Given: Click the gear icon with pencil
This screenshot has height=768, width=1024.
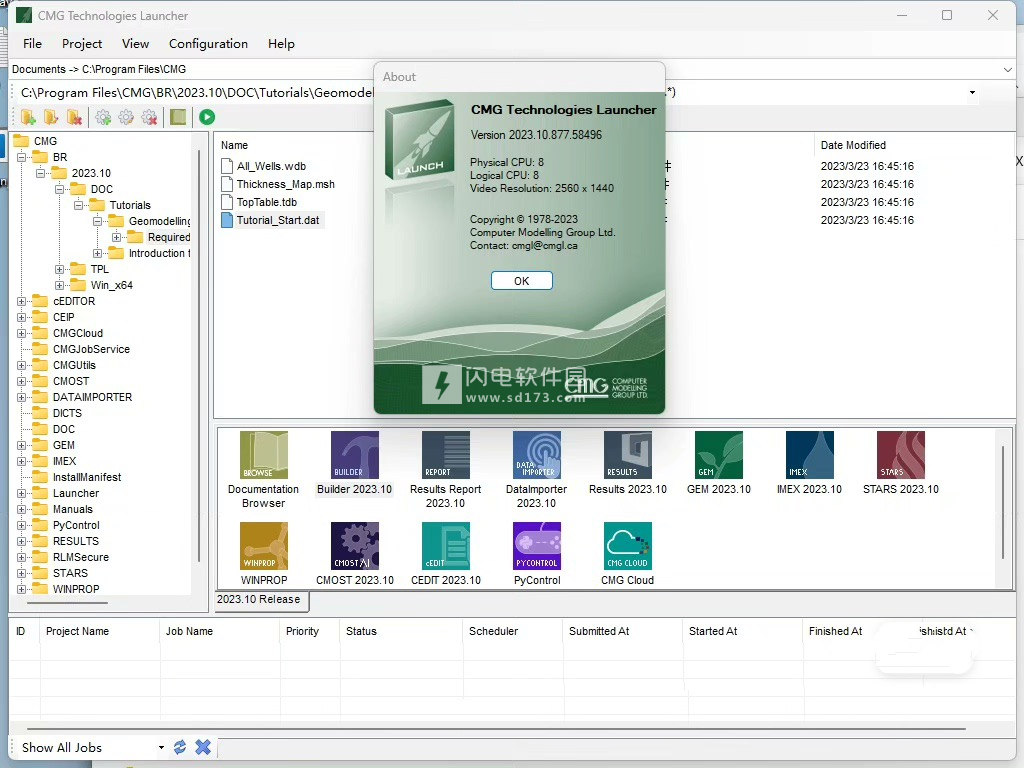Looking at the screenshot, I should [x=126, y=118].
